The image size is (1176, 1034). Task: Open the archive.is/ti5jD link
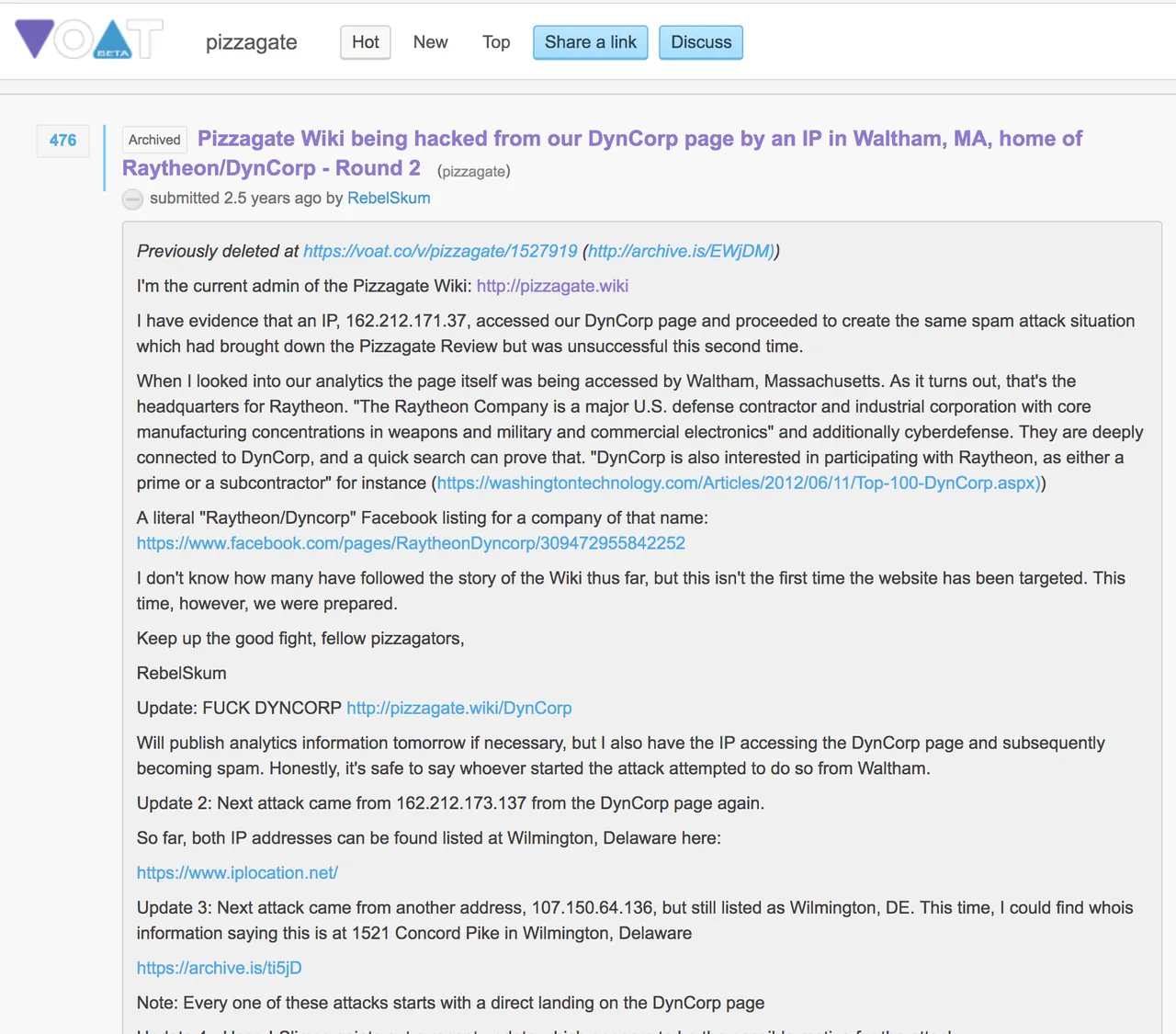point(220,968)
